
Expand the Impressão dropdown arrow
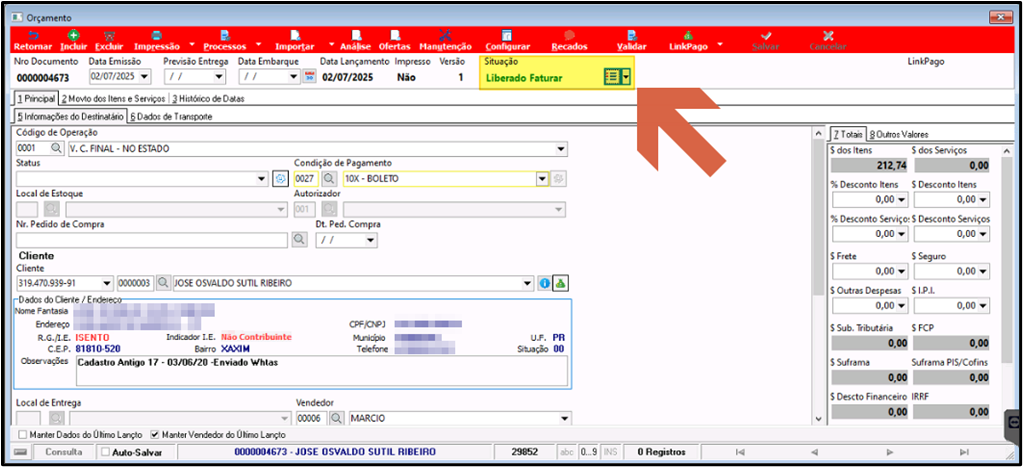tap(192, 44)
